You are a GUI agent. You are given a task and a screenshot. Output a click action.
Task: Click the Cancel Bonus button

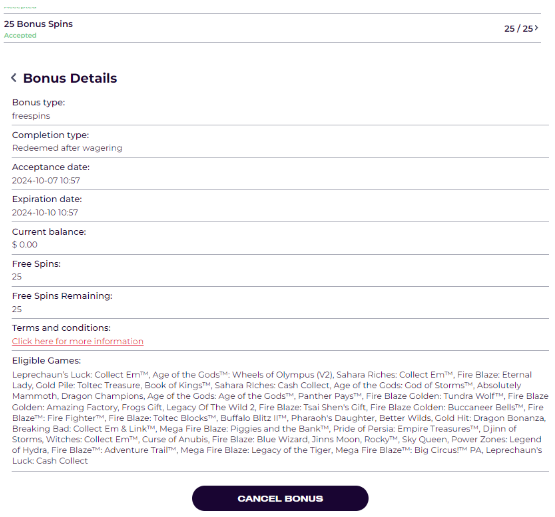tap(280, 498)
